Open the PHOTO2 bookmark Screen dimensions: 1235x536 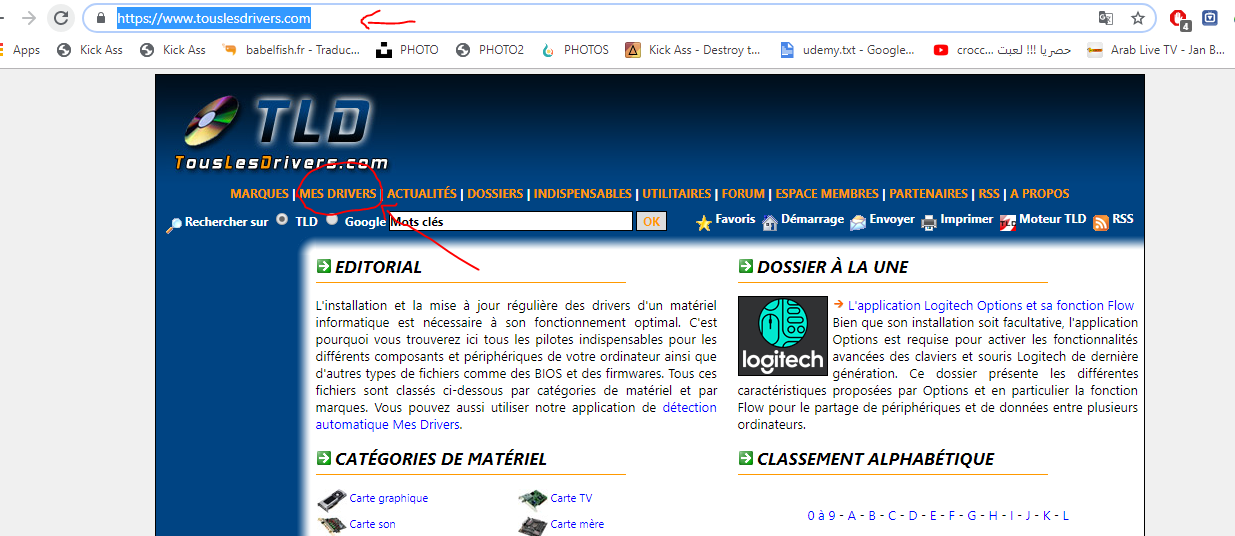490,50
